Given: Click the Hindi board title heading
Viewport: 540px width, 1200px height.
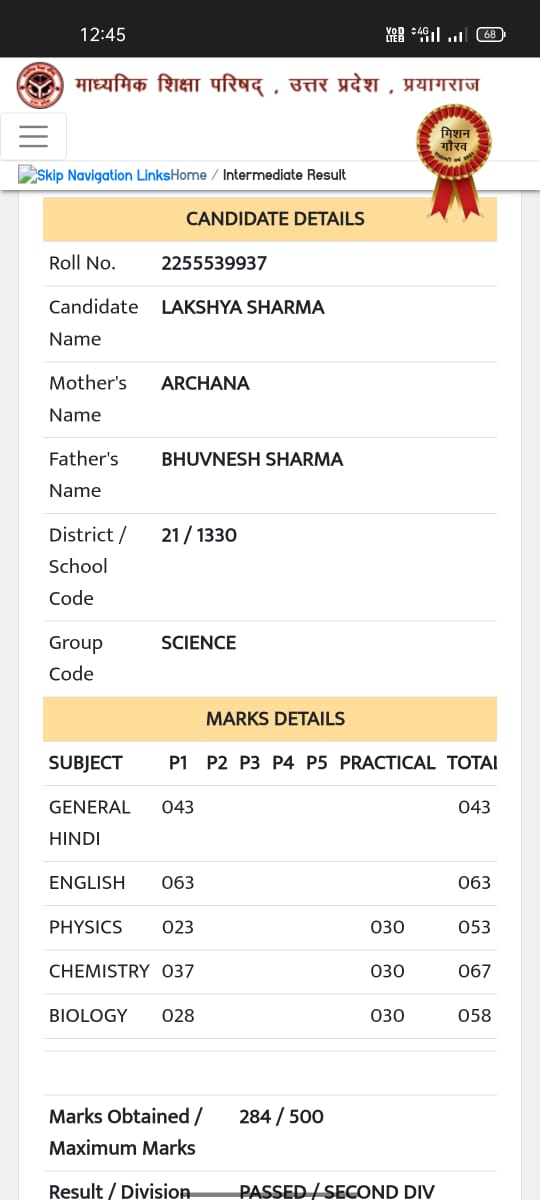Looking at the screenshot, I should click(277, 85).
